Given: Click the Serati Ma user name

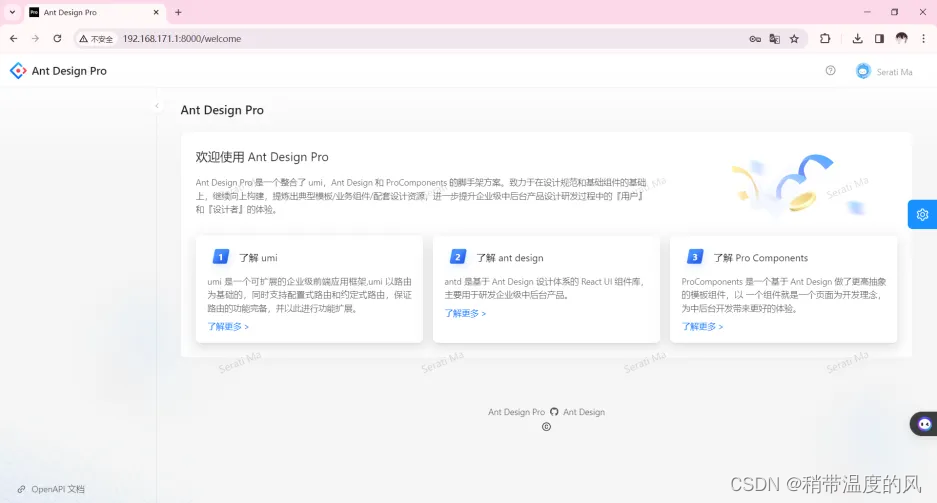Looking at the screenshot, I should point(894,72).
